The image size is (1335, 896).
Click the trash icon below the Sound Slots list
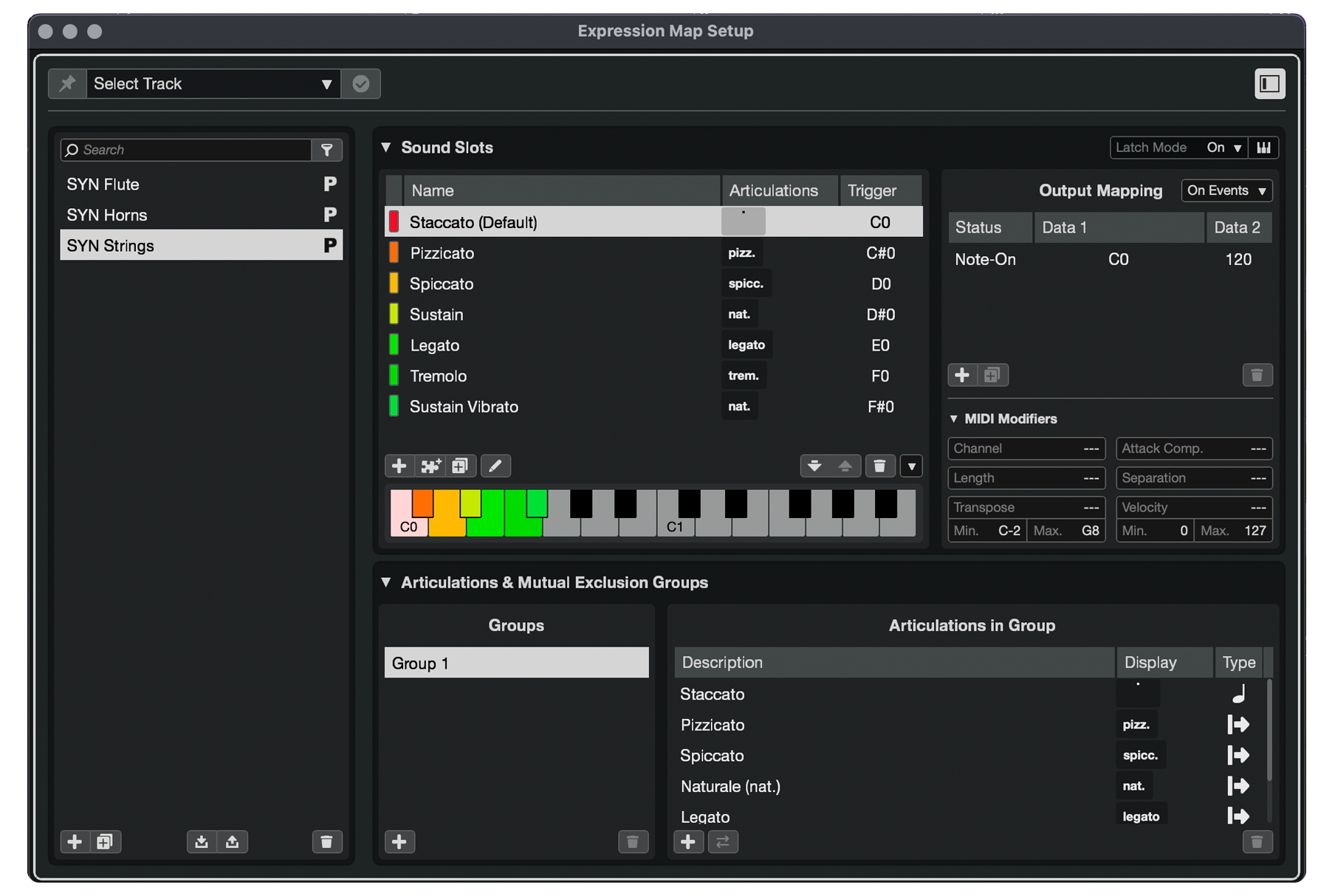point(879,466)
